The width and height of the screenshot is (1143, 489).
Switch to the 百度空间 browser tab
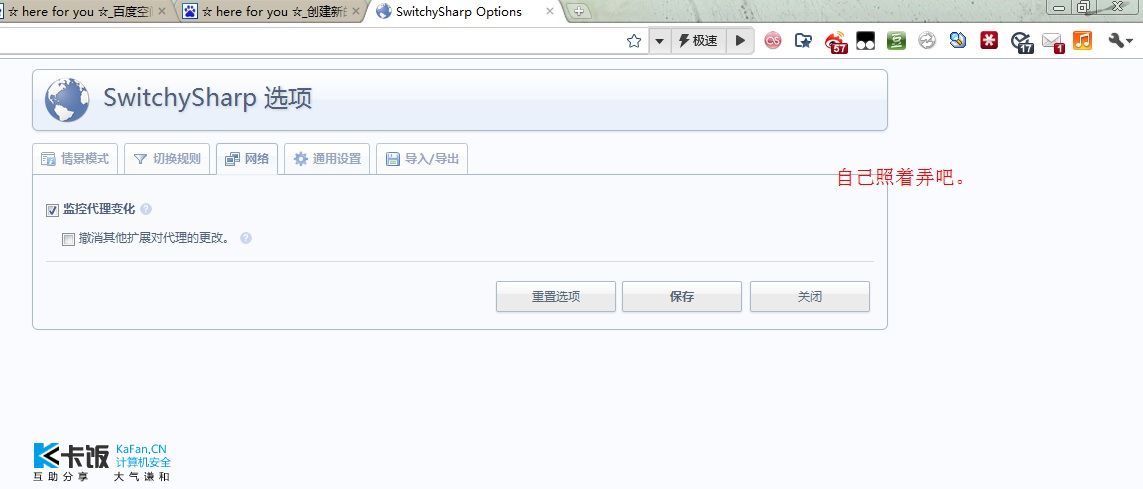[x=86, y=12]
